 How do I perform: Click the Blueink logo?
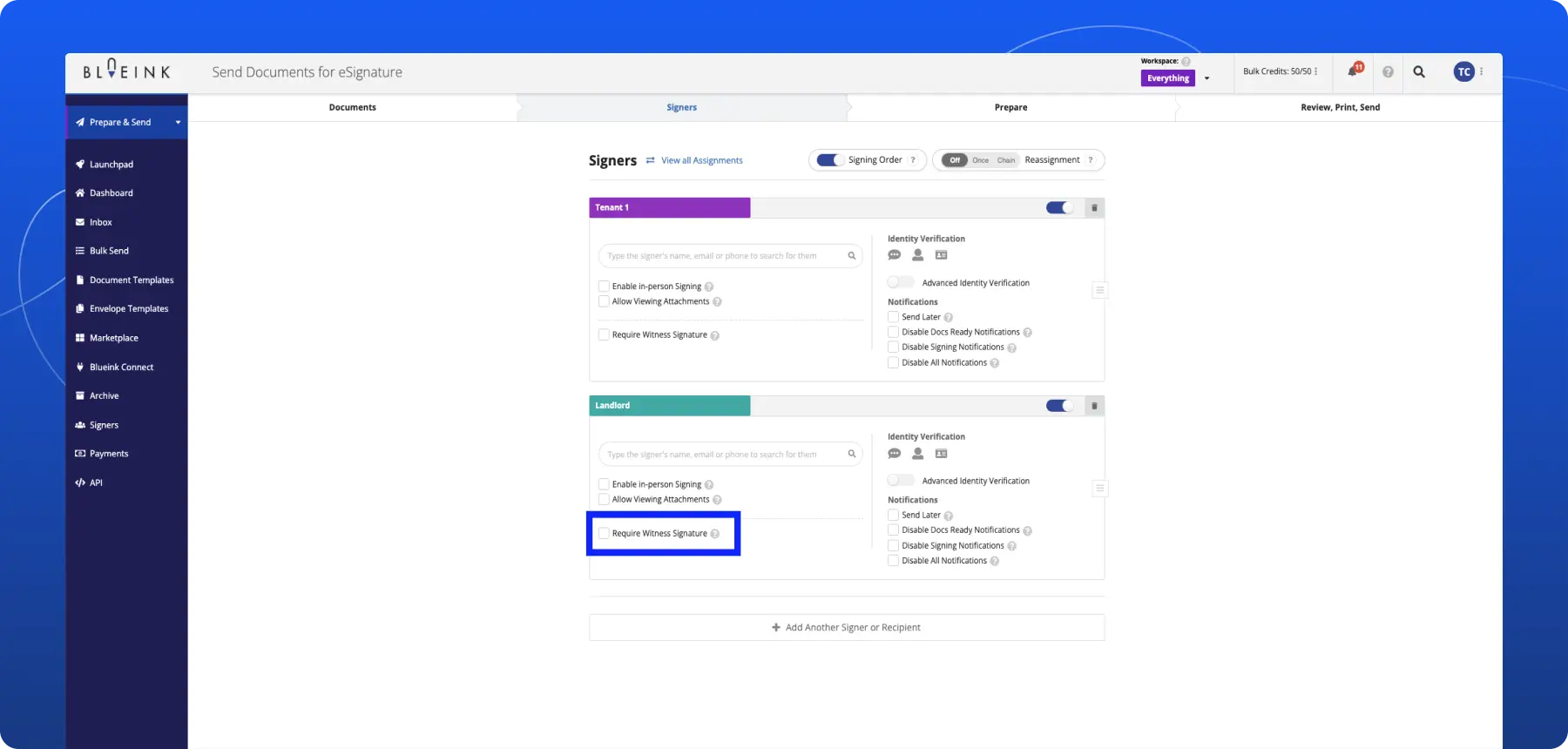(x=127, y=70)
